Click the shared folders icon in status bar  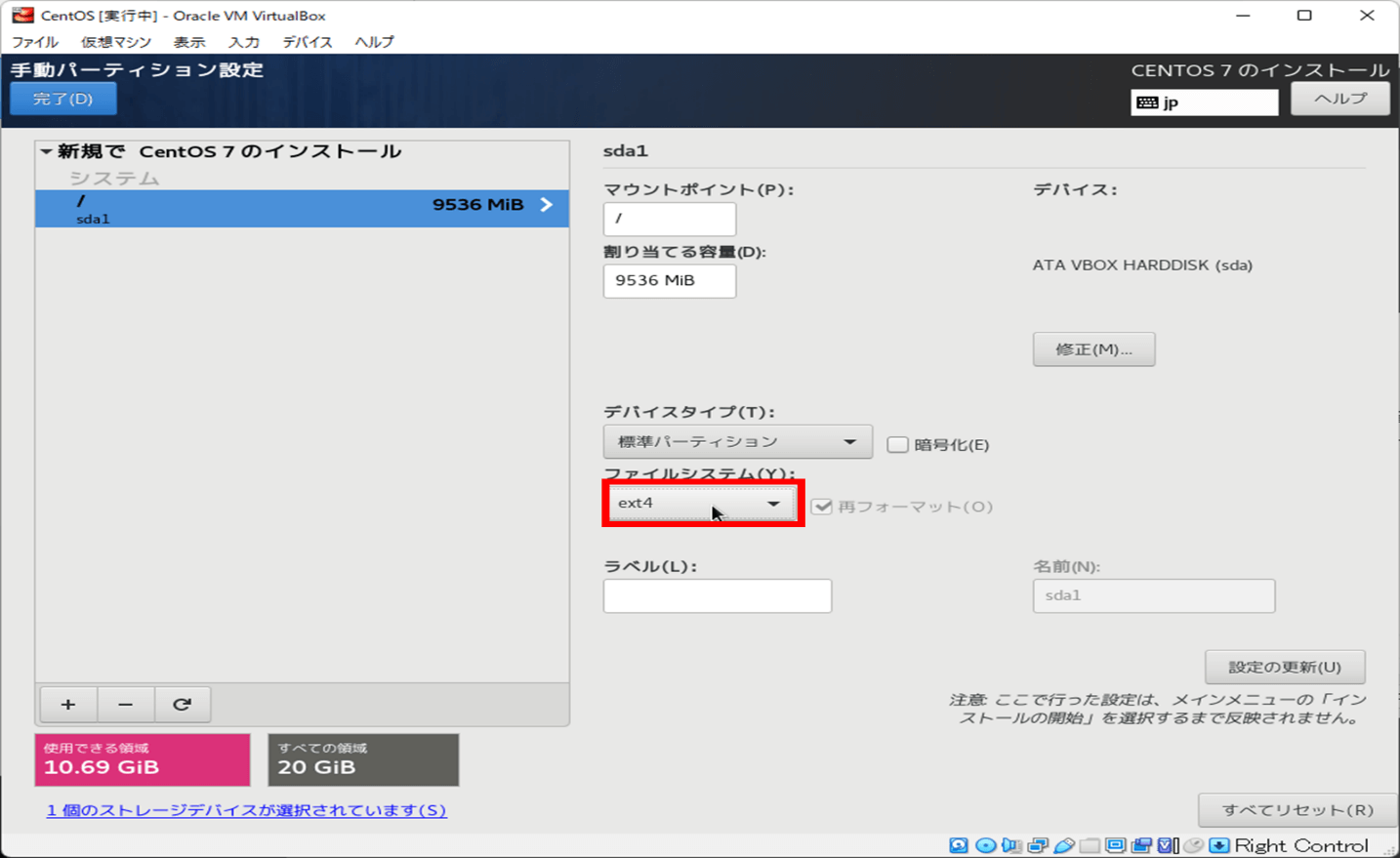(x=1089, y=845)
